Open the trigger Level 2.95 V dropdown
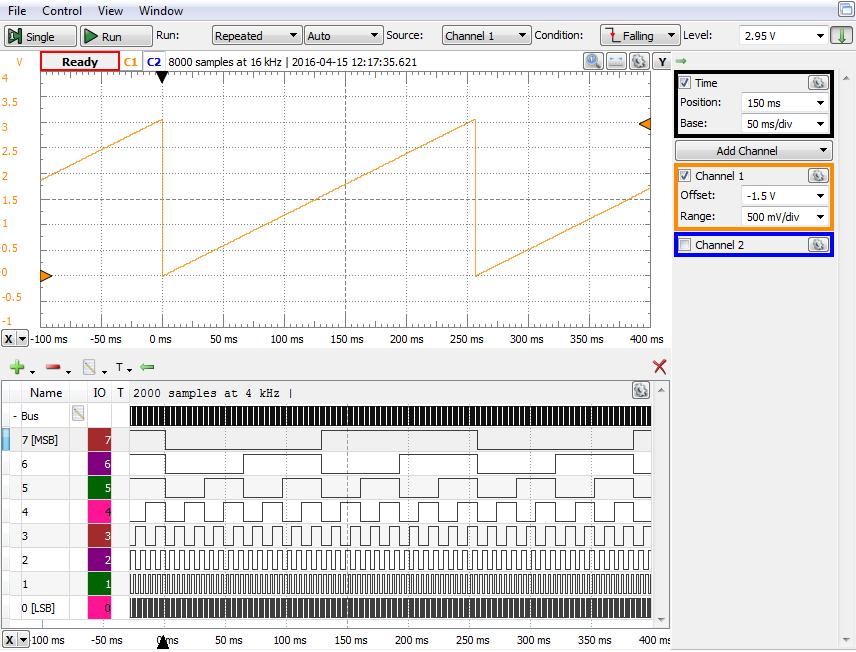856x652 pixels. point(783,35)
